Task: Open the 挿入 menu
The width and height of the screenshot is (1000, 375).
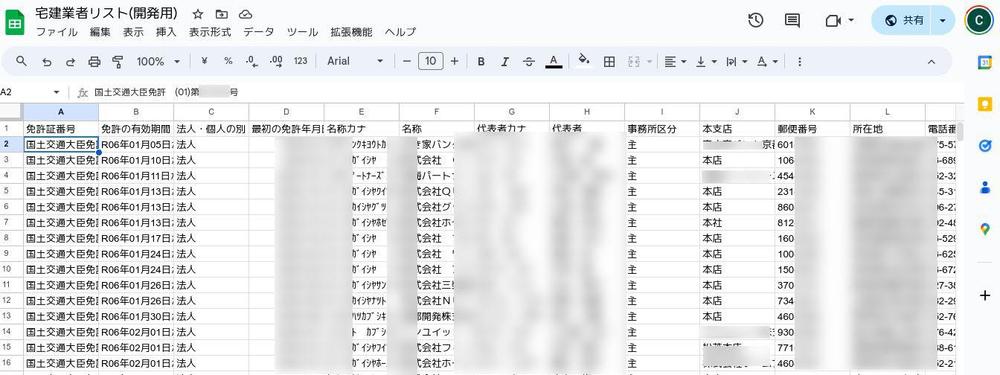Action: (166, 32)
